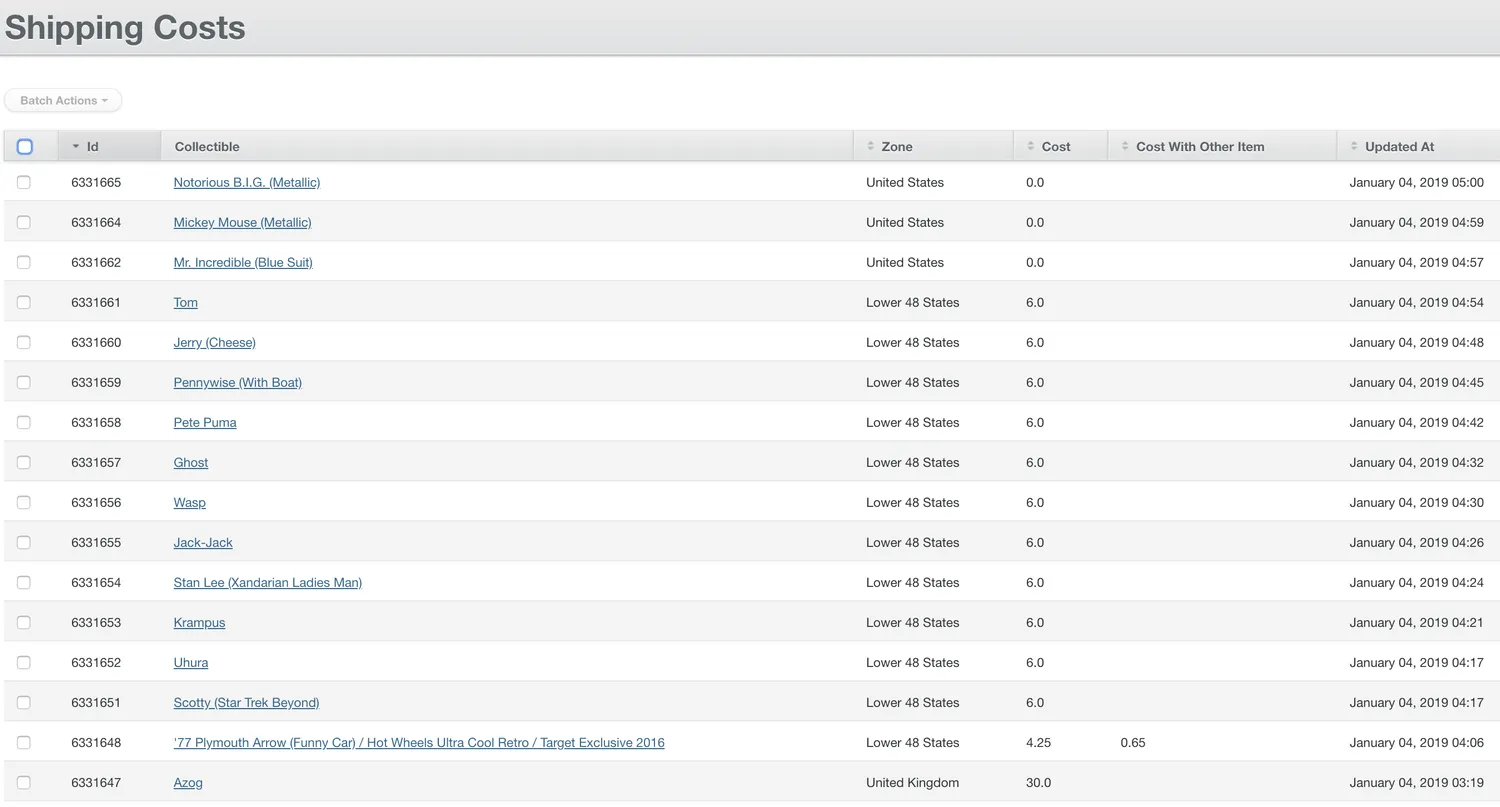This screenshot has height=807, width=1500.
Task: Tick the checkbox for row 6331647
Action: [x=24, y=782]
